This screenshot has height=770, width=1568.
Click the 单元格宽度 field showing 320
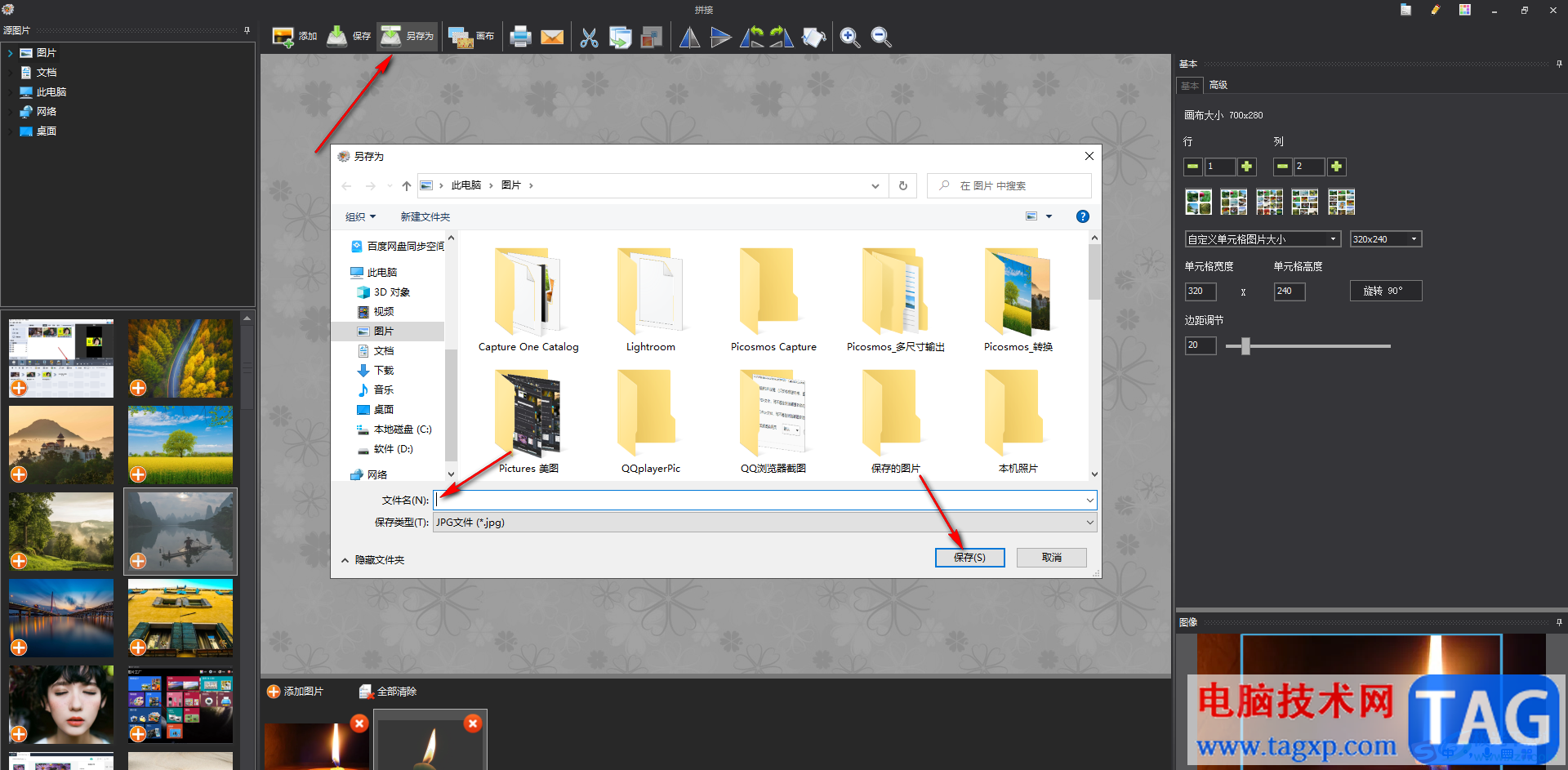[x=1200, y=292]
